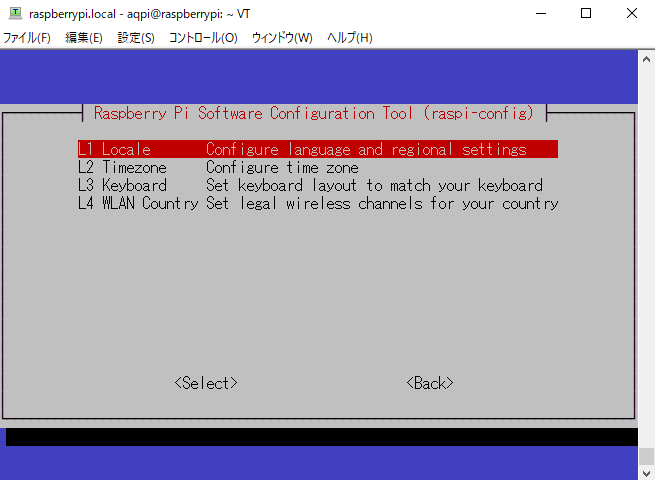Open the ヘルプ(H) menu
The image size is (655, 480).
[350, 38]
